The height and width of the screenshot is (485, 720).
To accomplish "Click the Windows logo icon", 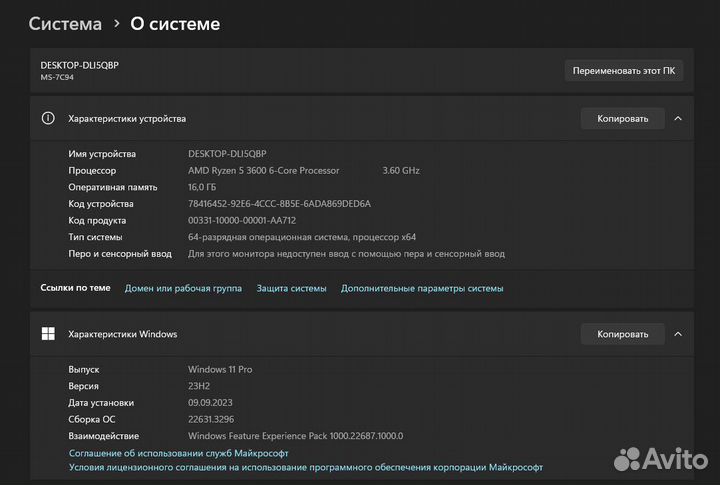I will click(x=48, y=334).
